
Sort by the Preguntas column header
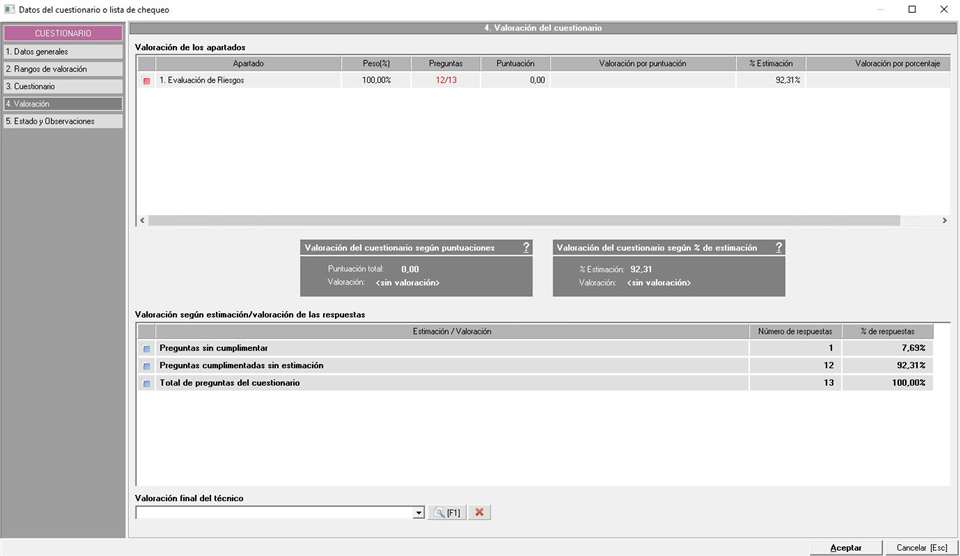[445, 63]
